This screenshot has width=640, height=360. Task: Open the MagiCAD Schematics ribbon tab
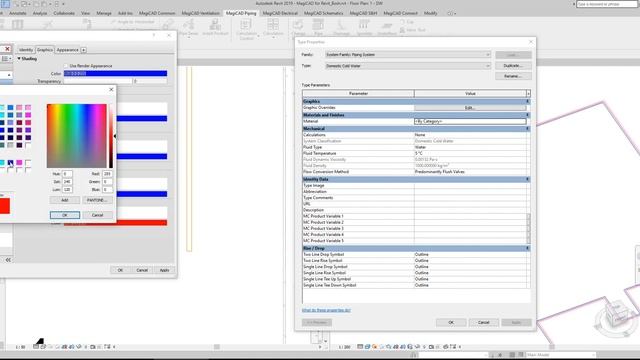pos(323,13)
